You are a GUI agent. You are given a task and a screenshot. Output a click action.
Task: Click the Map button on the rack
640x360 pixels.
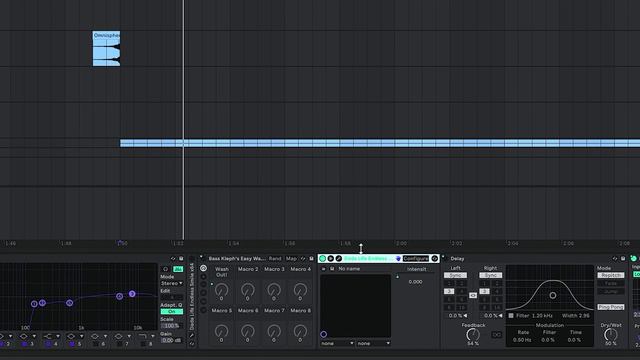[x=291, y=258]
